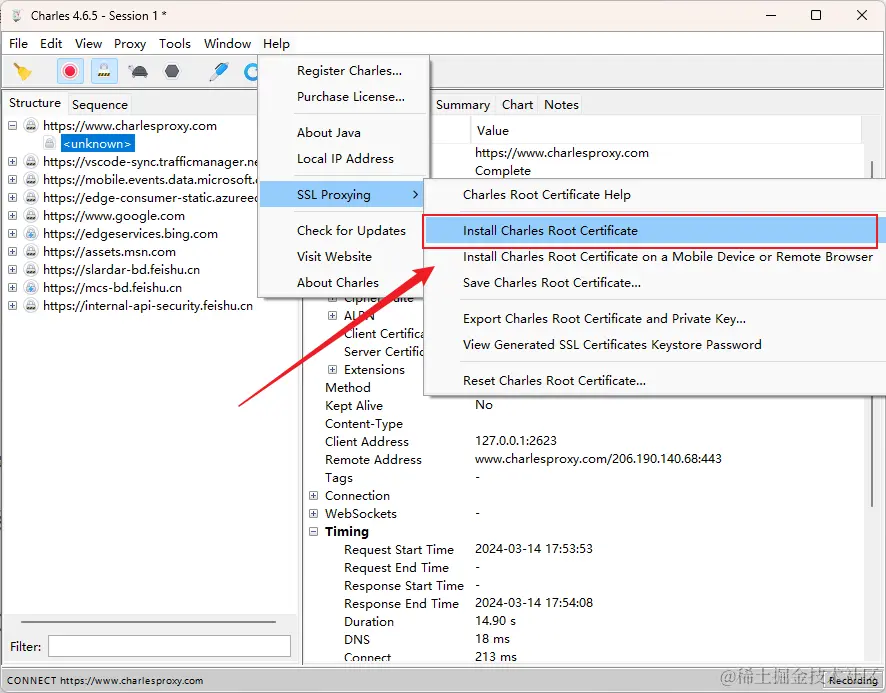The height and width of the screenshot is (693, 886).
Task: Open the Proxy menu
Action: pyautogui.click(x=130, y=44)
